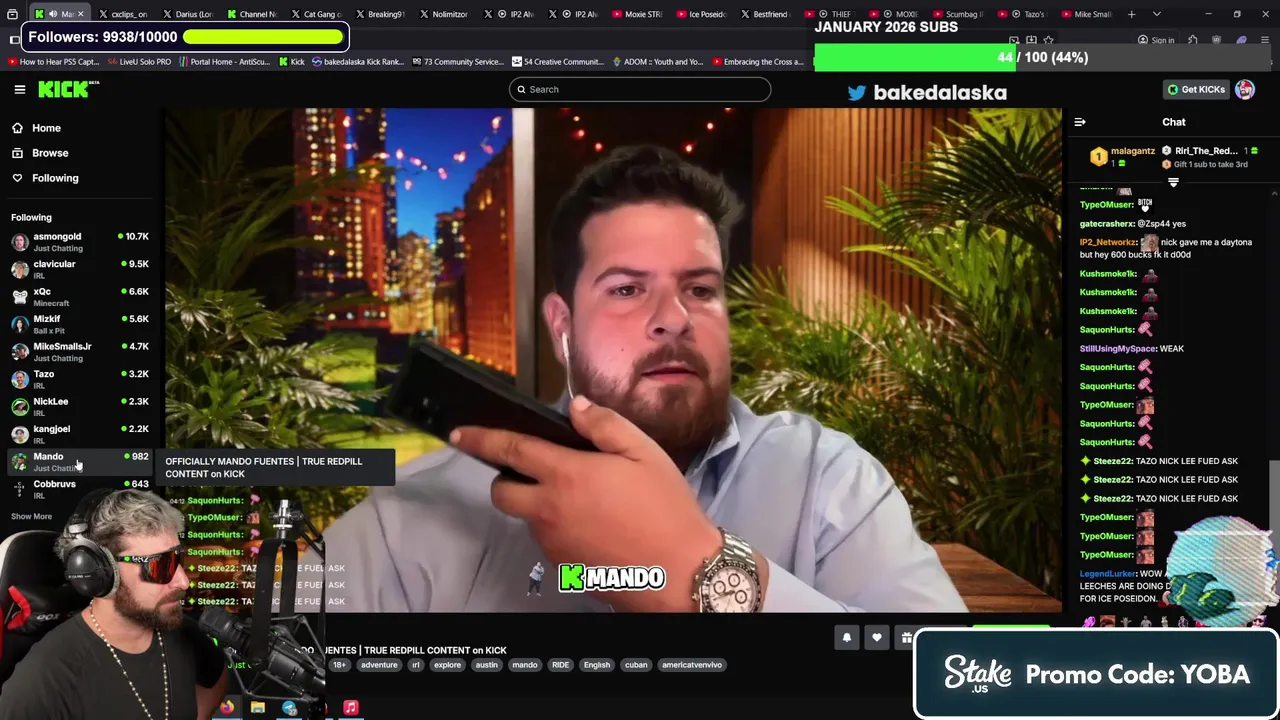The image size is (1280, 720).
Task: Click the americatvenvivo stream tag
Action: (x=692, y=665)
